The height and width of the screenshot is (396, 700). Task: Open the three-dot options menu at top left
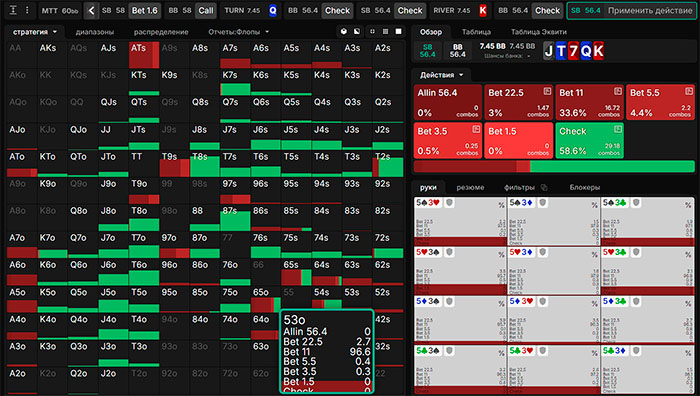[x=27, y=10]
